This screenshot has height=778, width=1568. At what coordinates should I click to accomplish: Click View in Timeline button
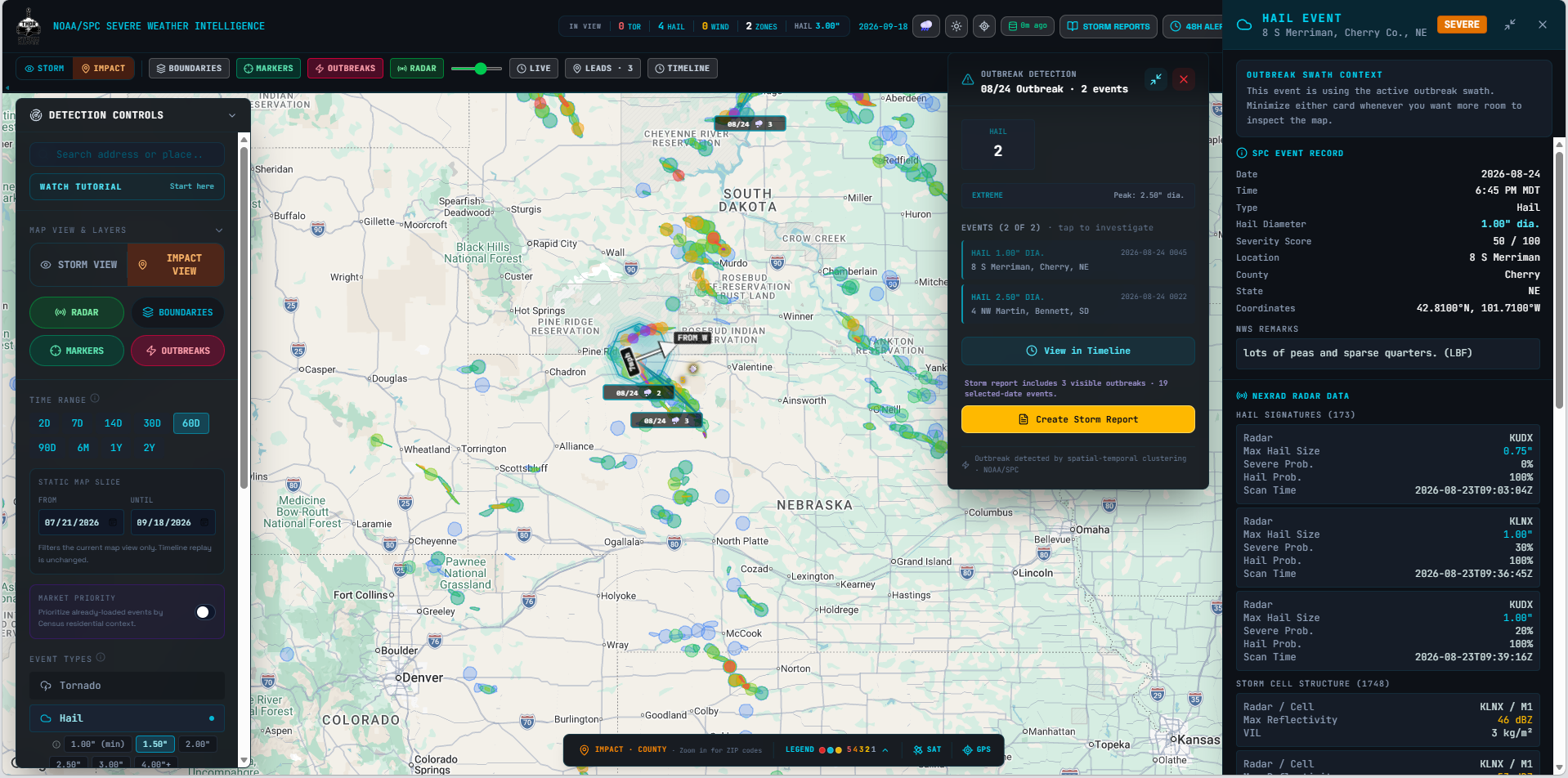1077,351
